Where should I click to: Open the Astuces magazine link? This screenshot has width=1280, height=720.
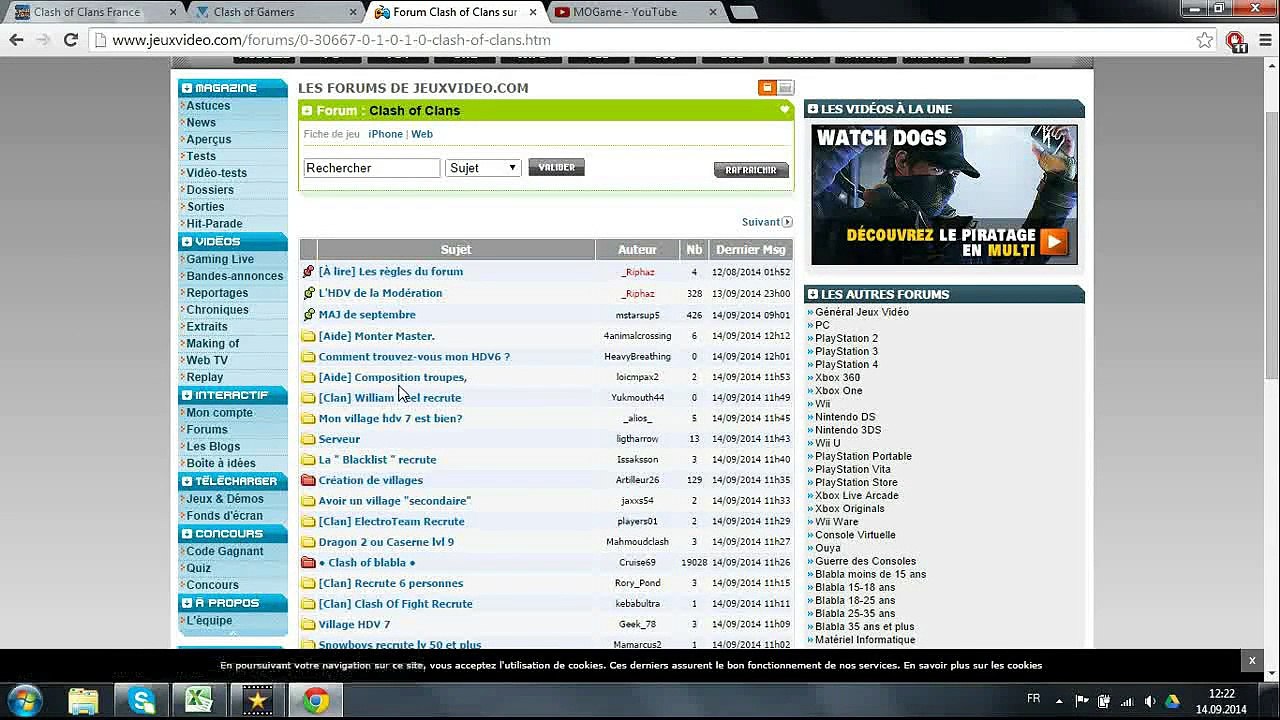point(208,106)
